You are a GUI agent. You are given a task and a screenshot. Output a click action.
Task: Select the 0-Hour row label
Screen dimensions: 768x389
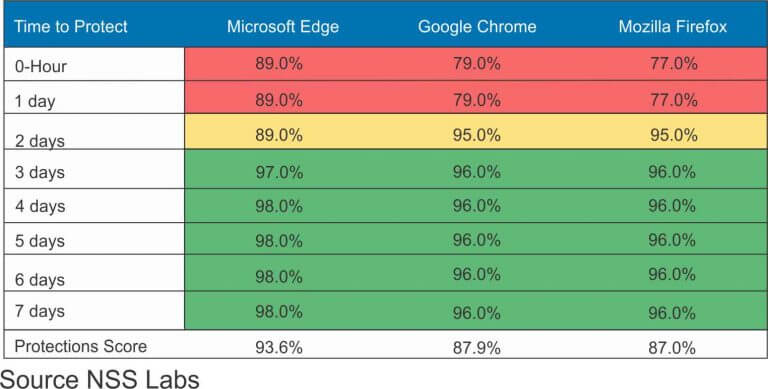(x=41, y=66)
